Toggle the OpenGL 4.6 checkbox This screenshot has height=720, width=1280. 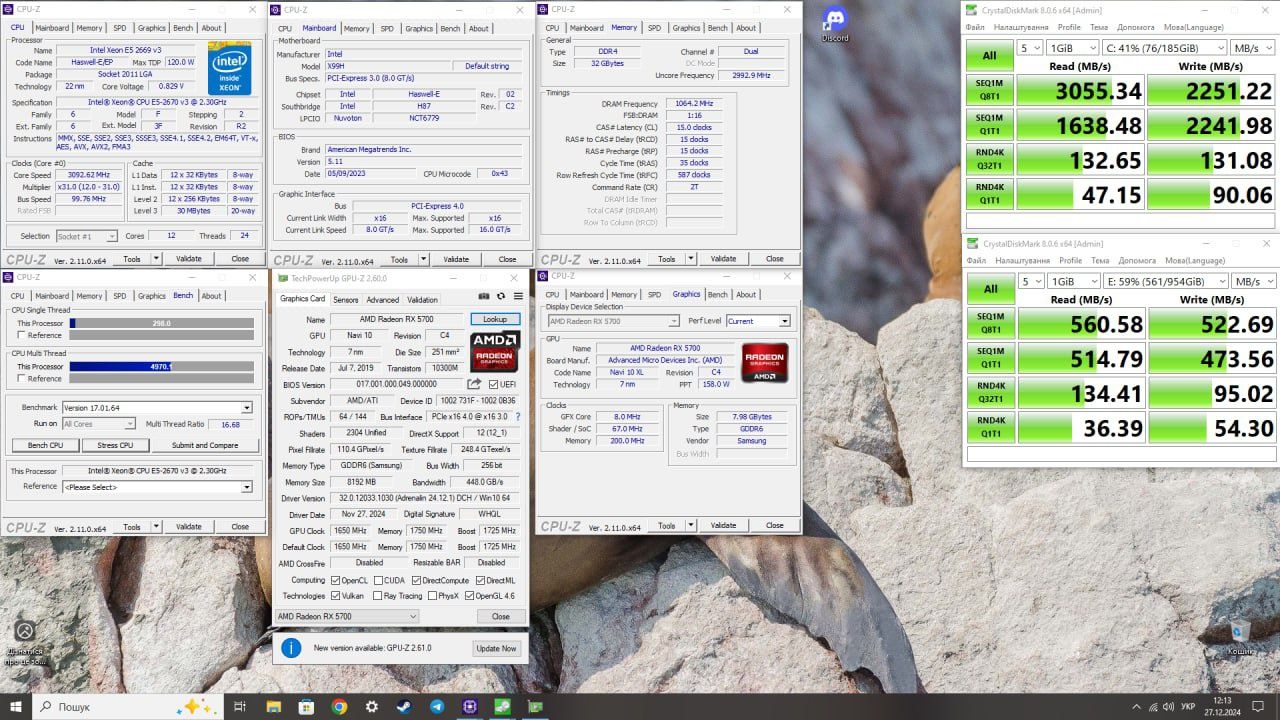469,596
